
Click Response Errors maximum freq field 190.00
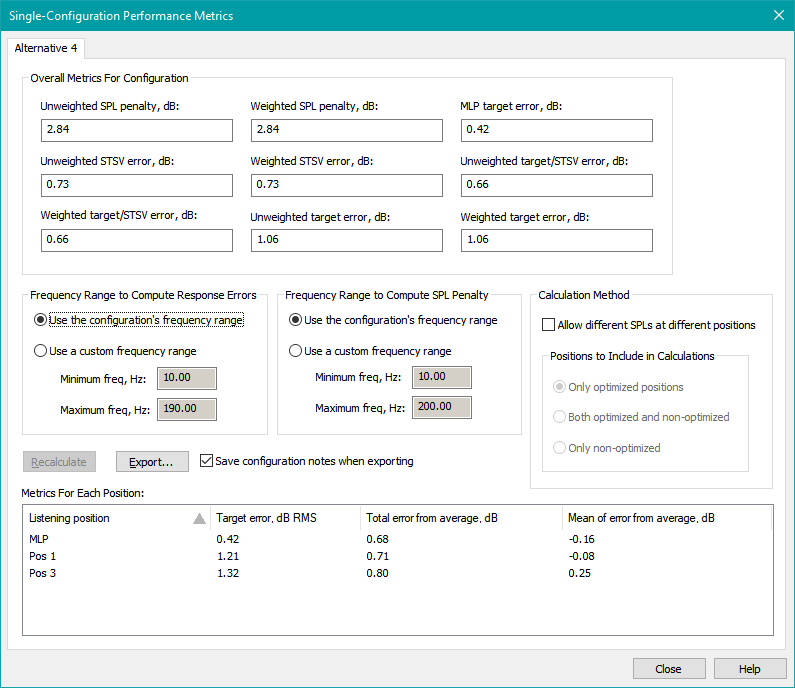click(x=187, y=409)
